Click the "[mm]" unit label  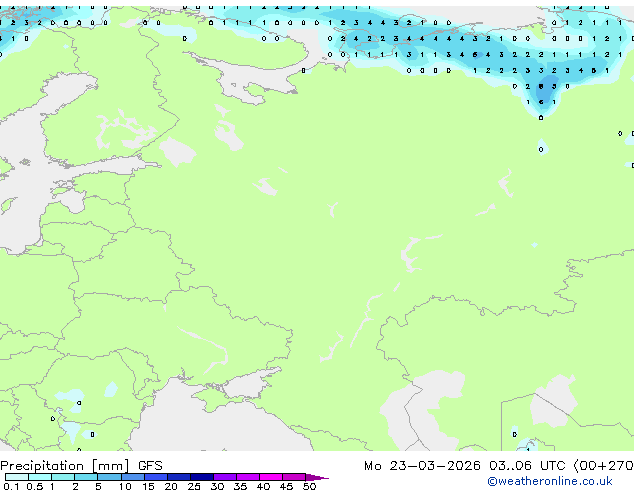tap(111, 466)
